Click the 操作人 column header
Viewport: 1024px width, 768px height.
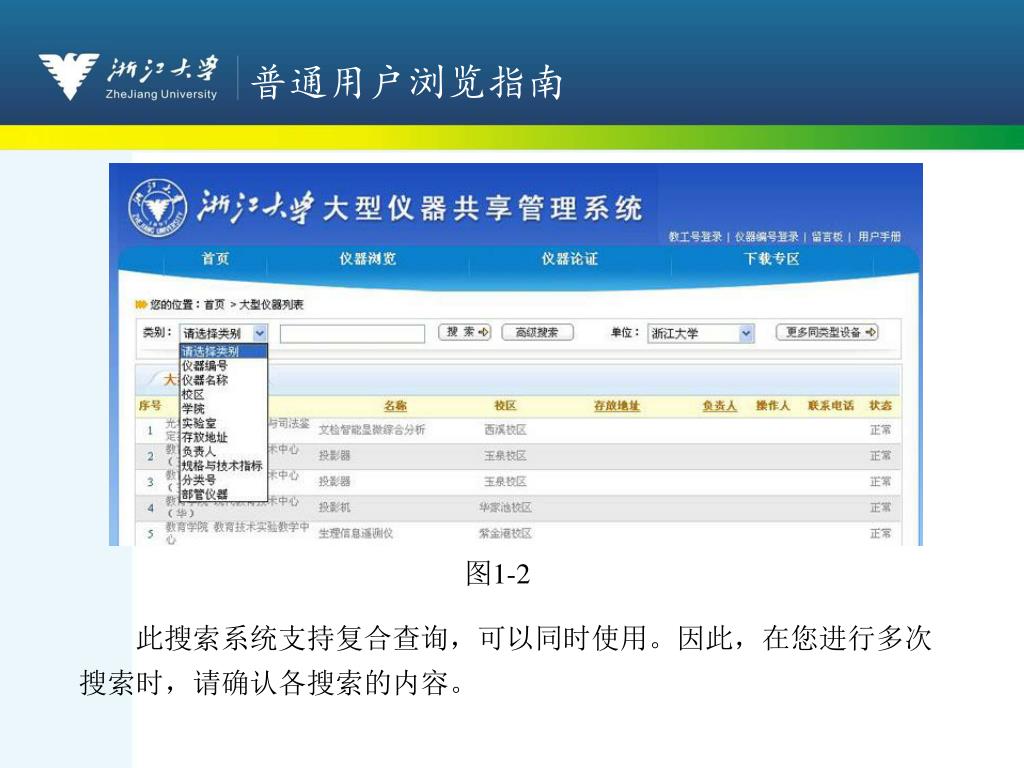click(773, 406)
